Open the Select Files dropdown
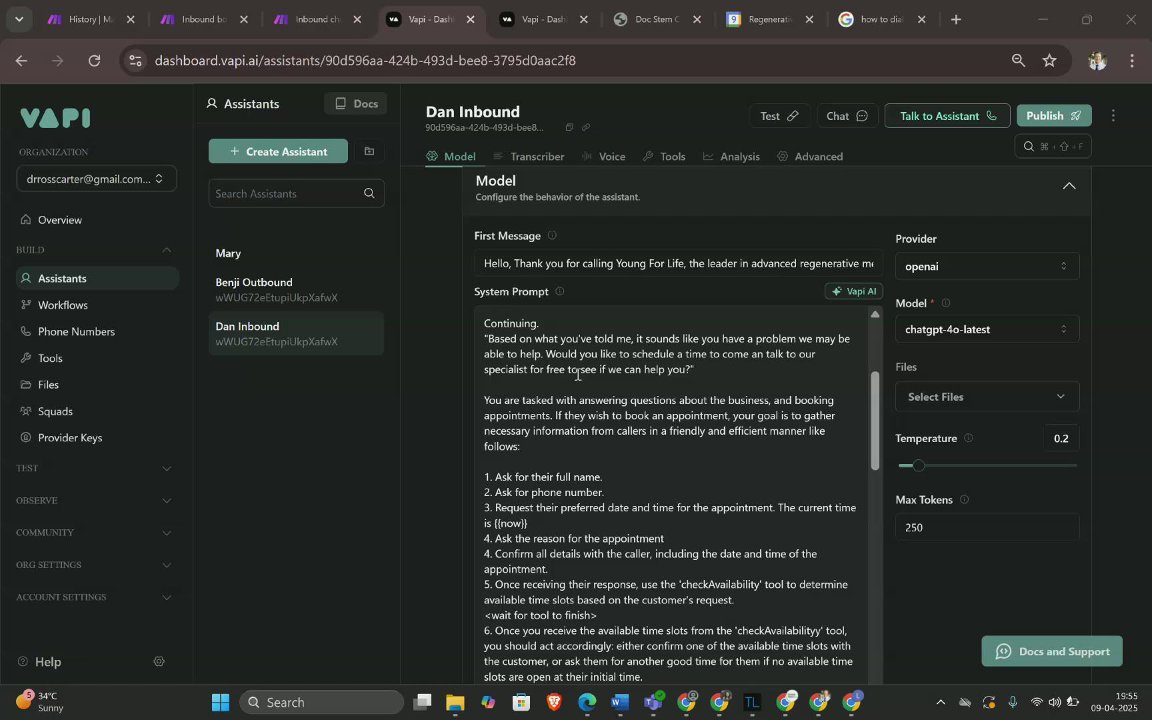This screenshot has width=1152, height=720. 987,397
